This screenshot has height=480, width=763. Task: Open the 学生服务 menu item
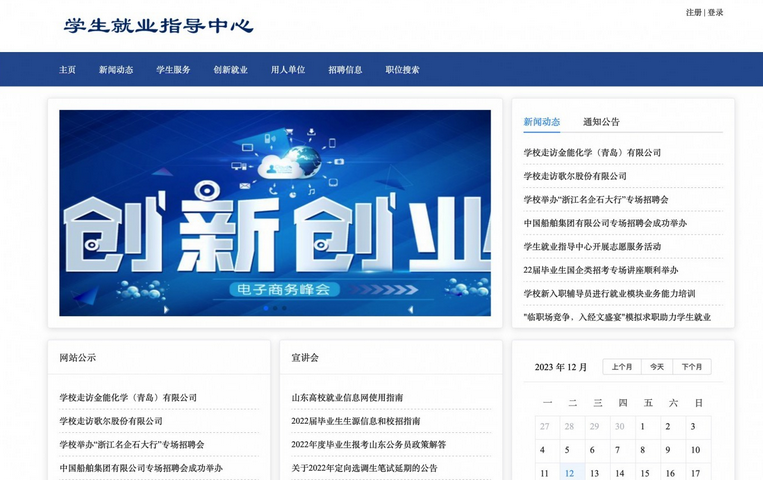point(173,70)
